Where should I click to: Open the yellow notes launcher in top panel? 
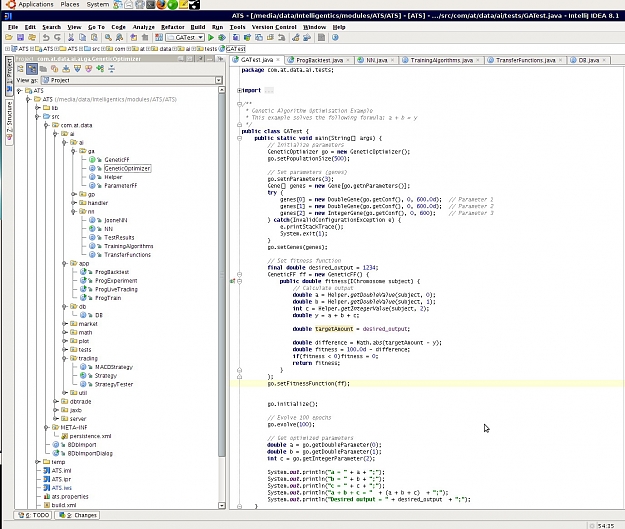point(183,5)
